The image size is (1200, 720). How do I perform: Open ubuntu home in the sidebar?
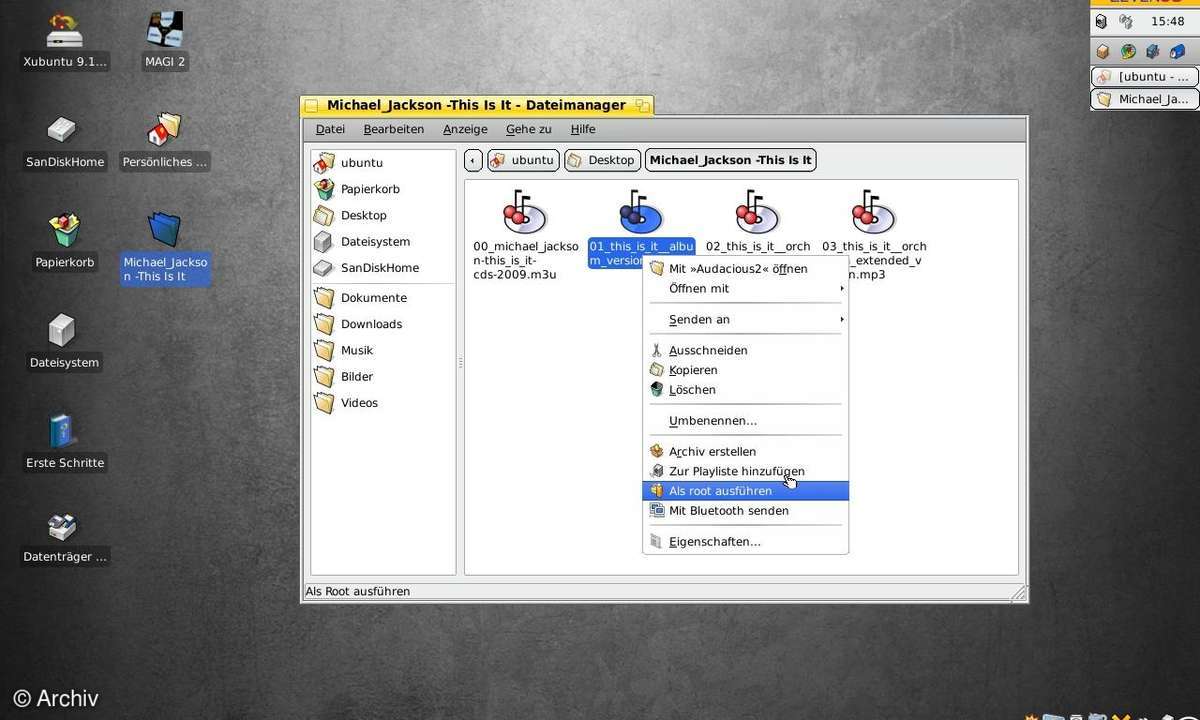383,162
